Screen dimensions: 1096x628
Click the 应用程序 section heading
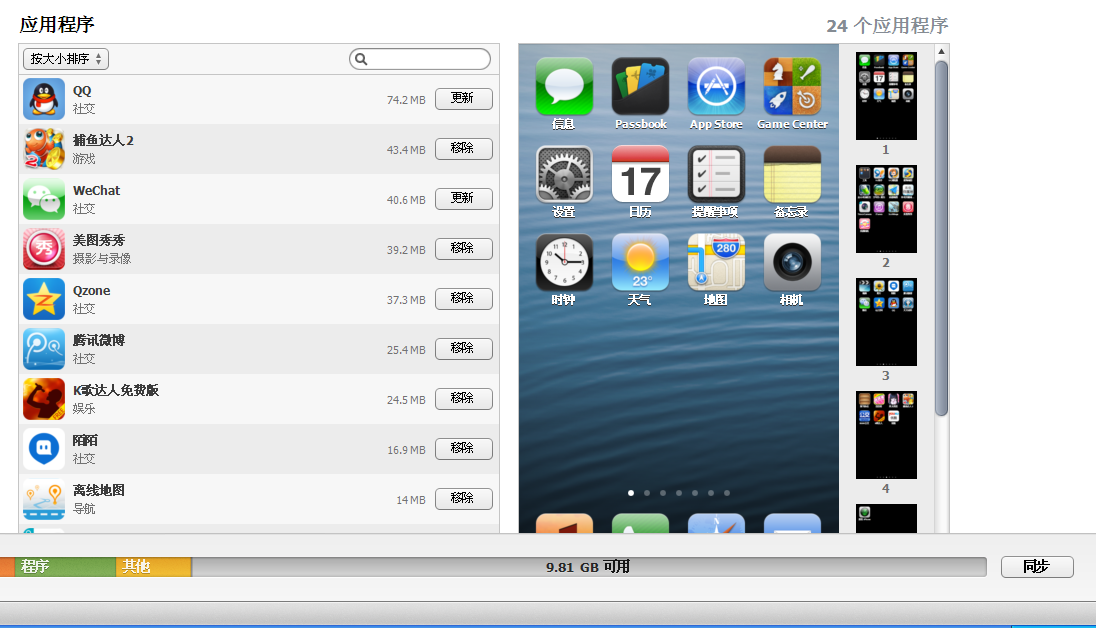tap(57, 24)
